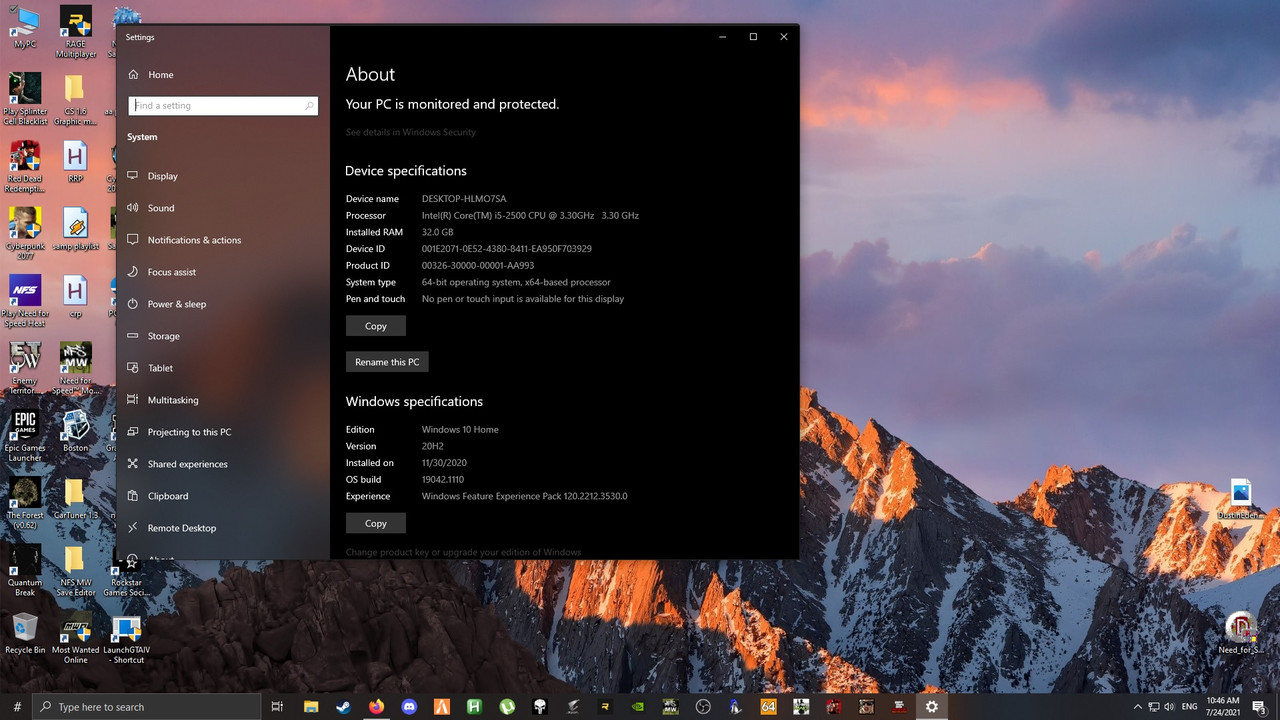The width and height of the screenshot is (1280, 720).
Task: Select the samp playlist file icon
Action: tap(76, 230)
